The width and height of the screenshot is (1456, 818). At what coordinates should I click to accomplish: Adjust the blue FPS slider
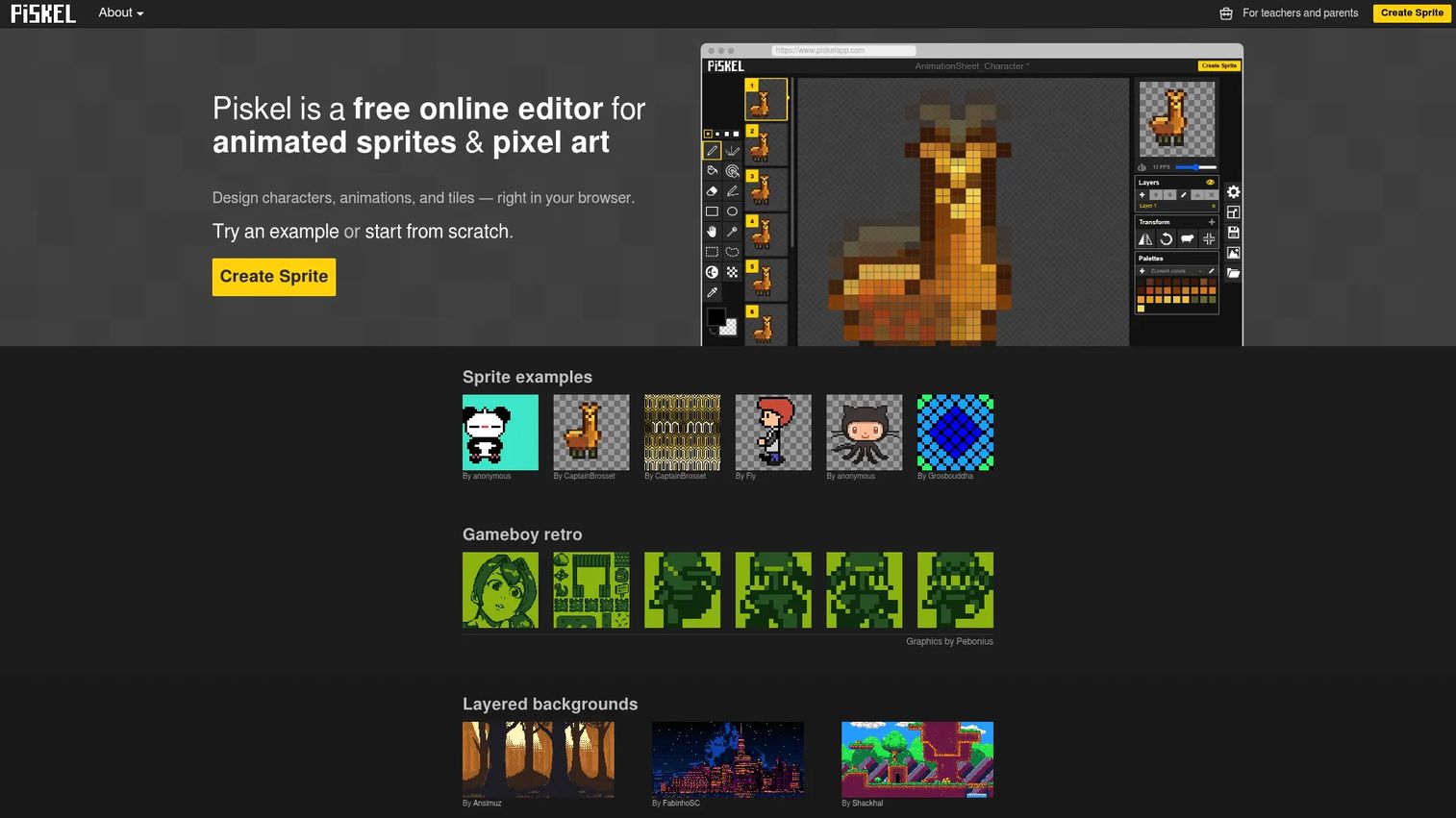pyautogui.click(x=1195, y=167)
